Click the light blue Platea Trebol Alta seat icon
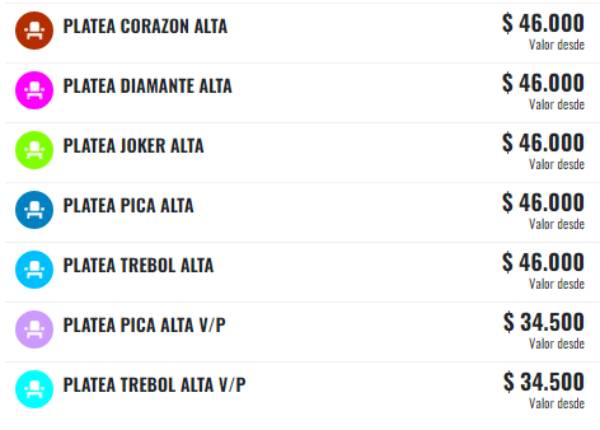600x430 pixels. coord(34,269)
